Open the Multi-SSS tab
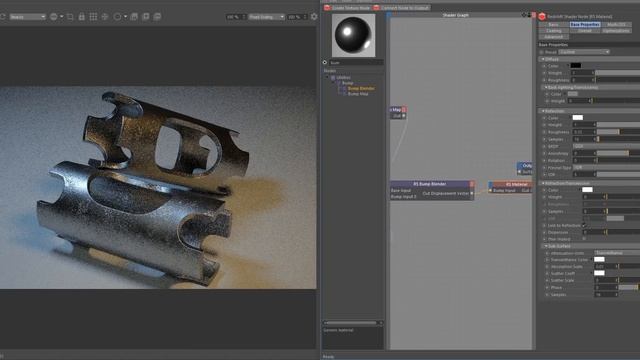The width and height of the screenshot is (640, 360). [x=616, y=24]
